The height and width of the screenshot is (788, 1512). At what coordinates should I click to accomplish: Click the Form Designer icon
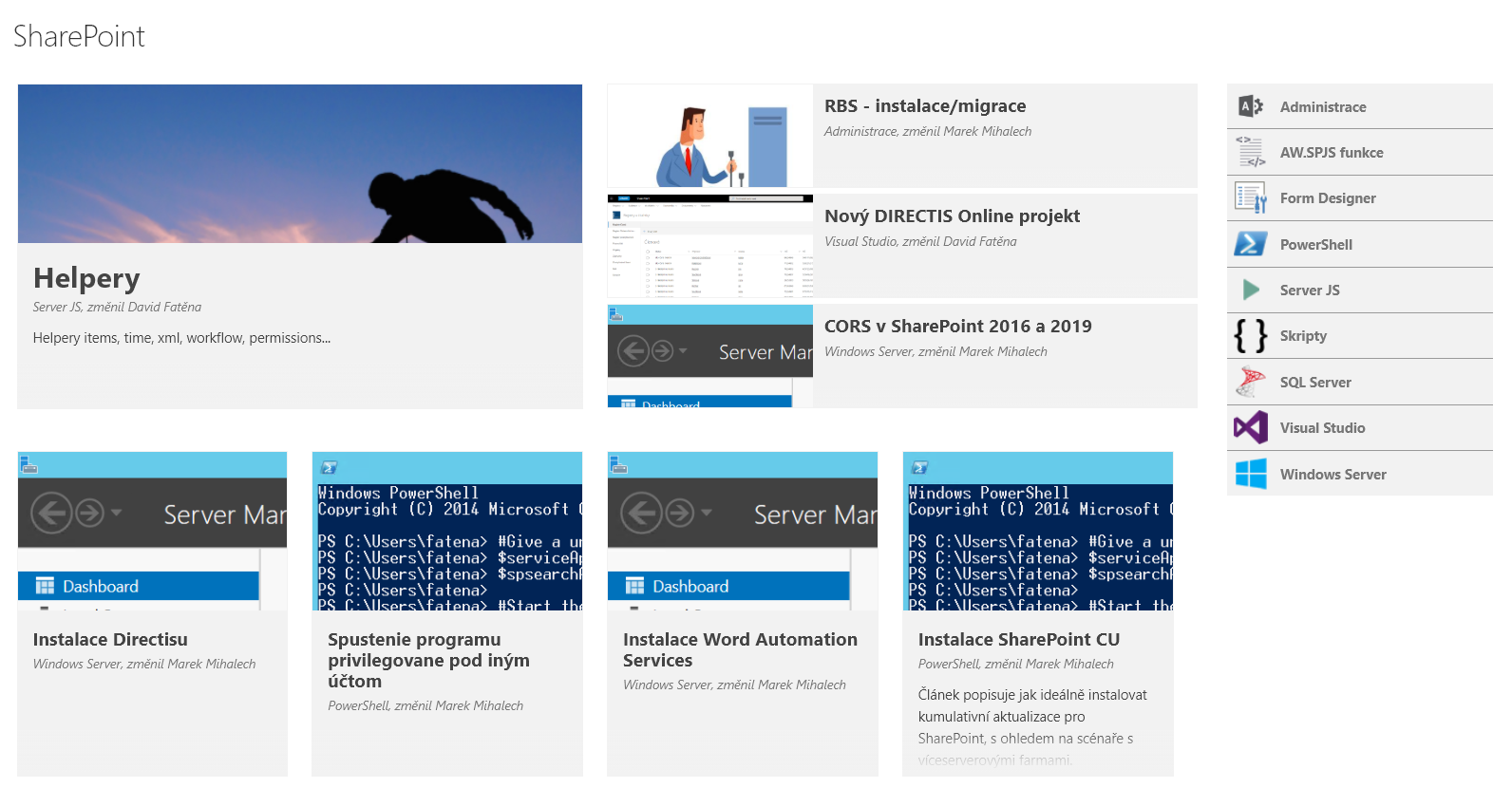pos(1251,197)
